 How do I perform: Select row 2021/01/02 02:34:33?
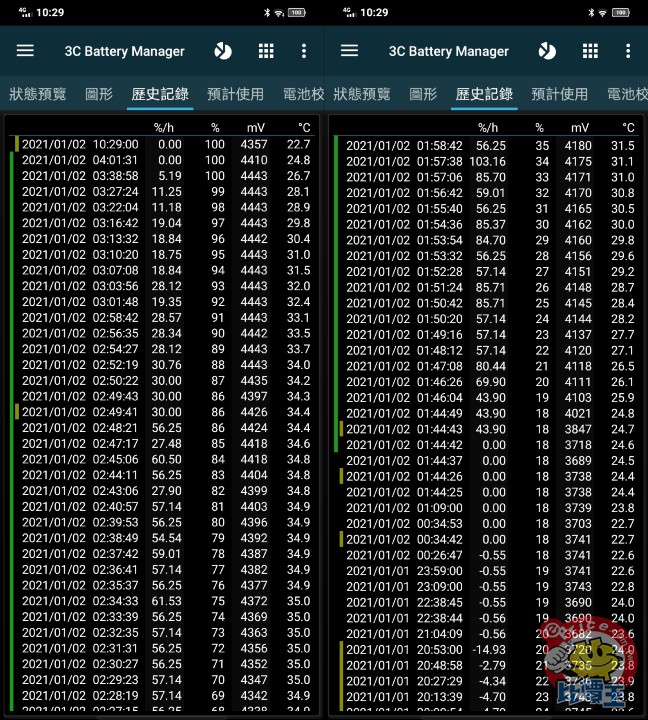(x=163, y=601)
